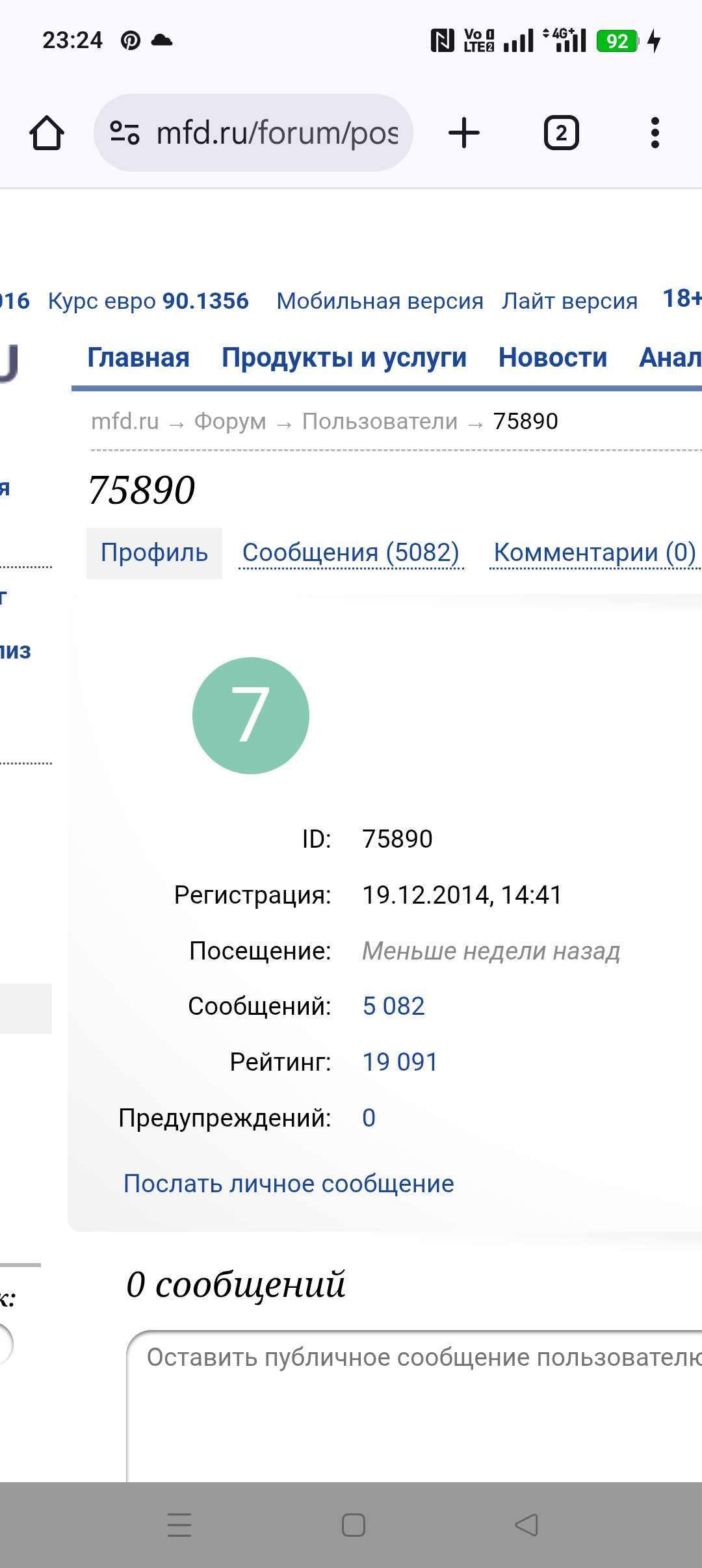Viewport: 702px width, 1568px height.
Task: Tap the battery 92 indicator
Action: pos(617,41)
